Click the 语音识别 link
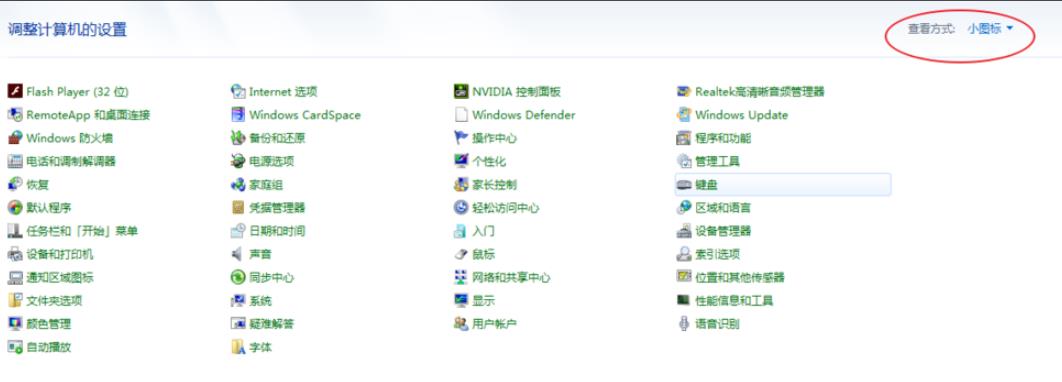Viewport: 1062px width, 382px height. (717, 324)
